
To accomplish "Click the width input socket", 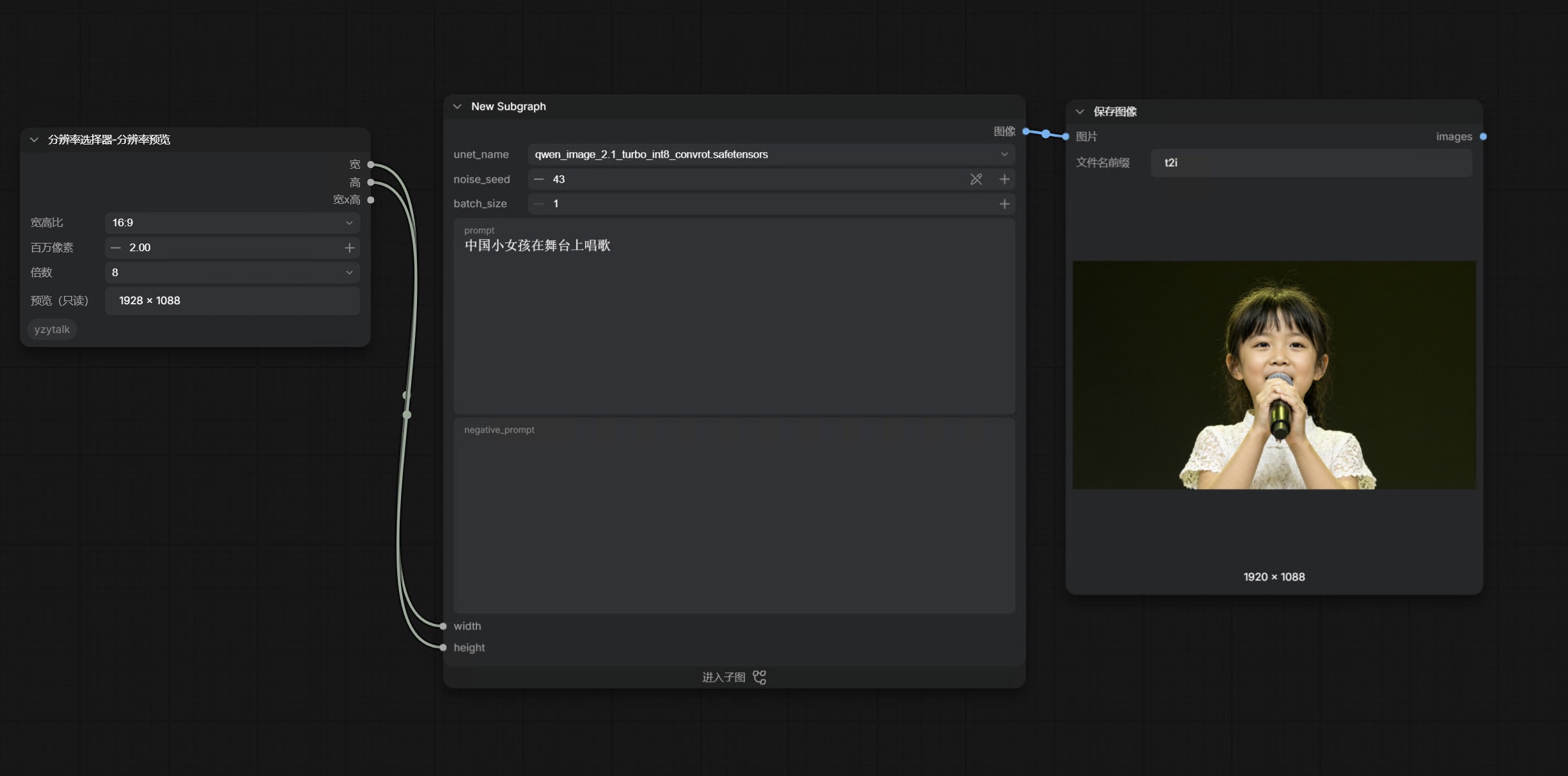I will [443, 626].
